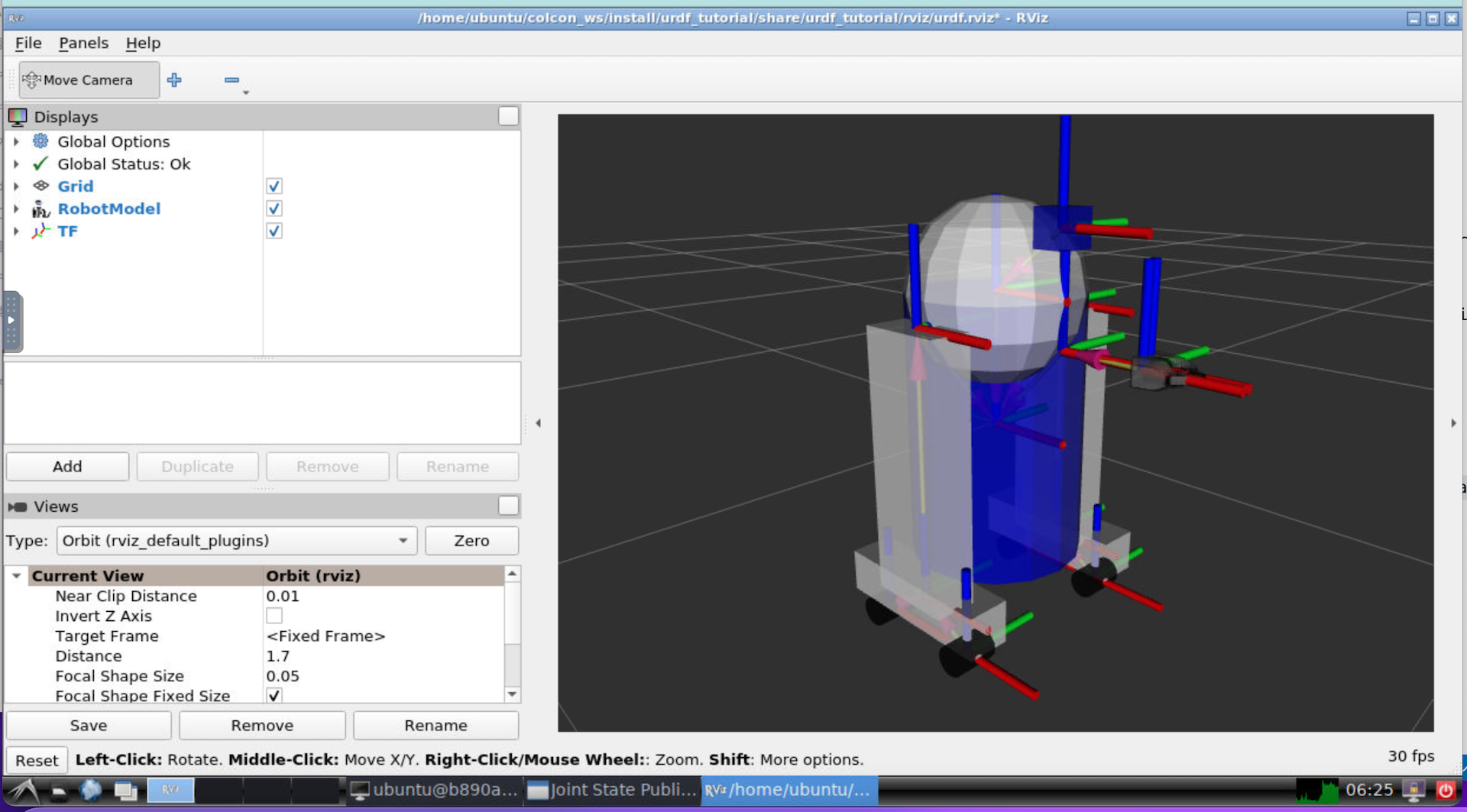1467x812 pixels.
Task: Click the Remove view button
Action: tap(262, 726)
